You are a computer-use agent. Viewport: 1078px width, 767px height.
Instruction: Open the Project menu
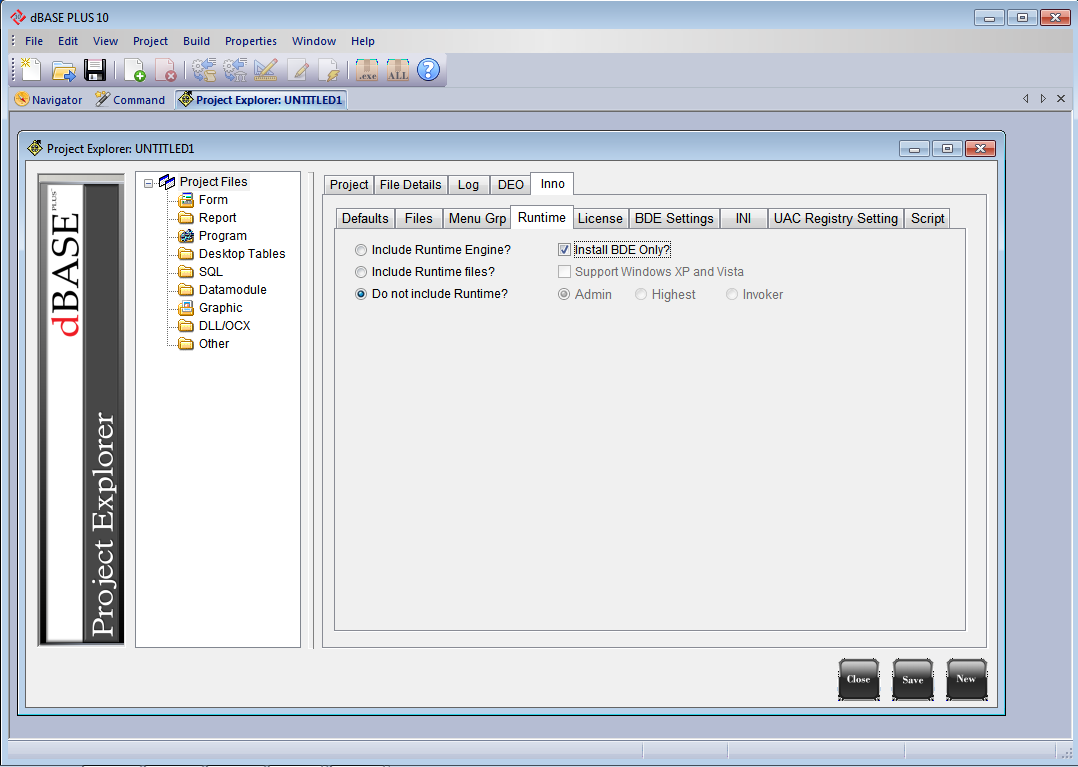pyautogui.click(x=151, y=41)
